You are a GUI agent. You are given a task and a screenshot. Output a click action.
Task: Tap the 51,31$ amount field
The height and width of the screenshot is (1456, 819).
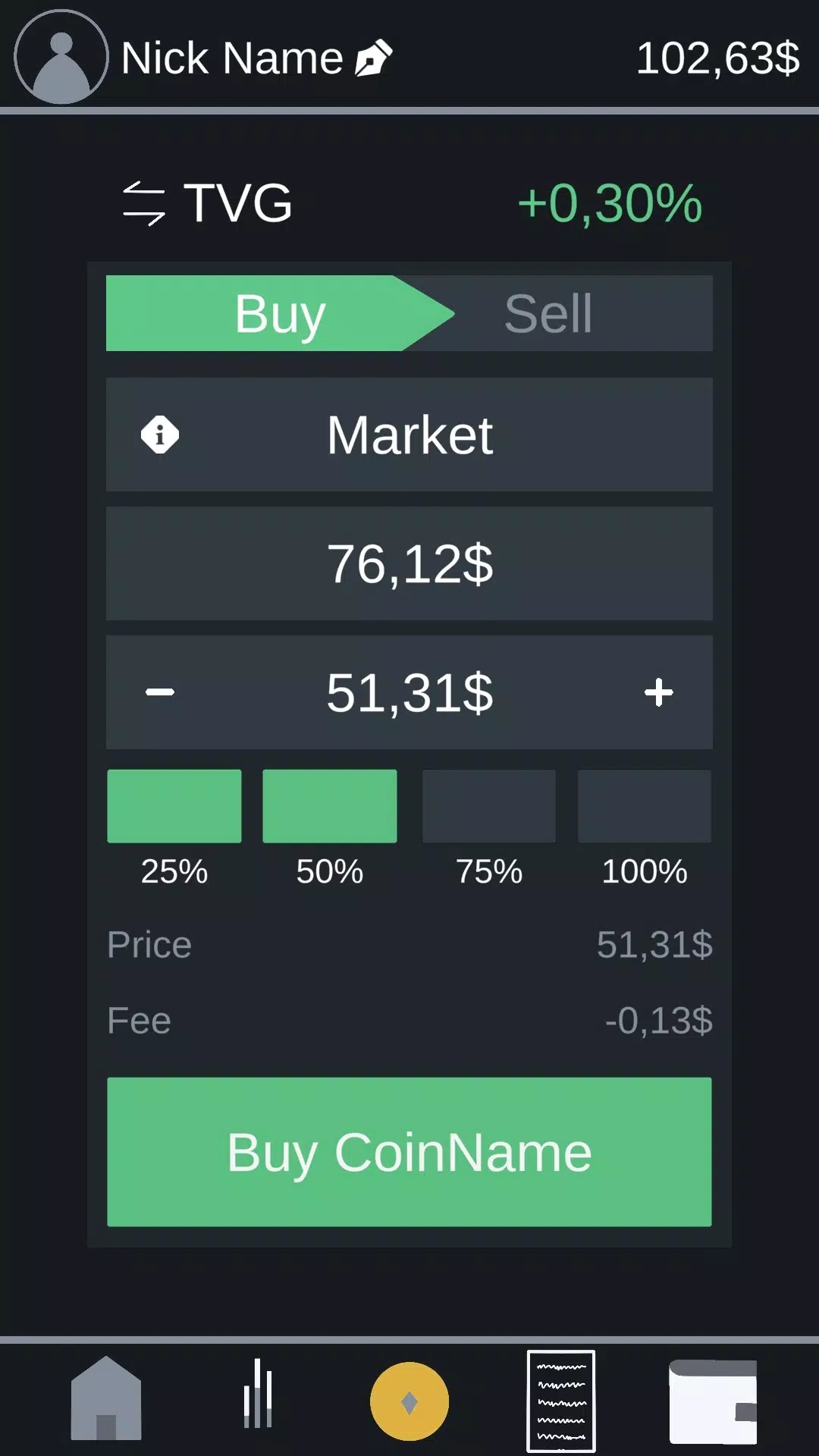(x=409, y=692)
